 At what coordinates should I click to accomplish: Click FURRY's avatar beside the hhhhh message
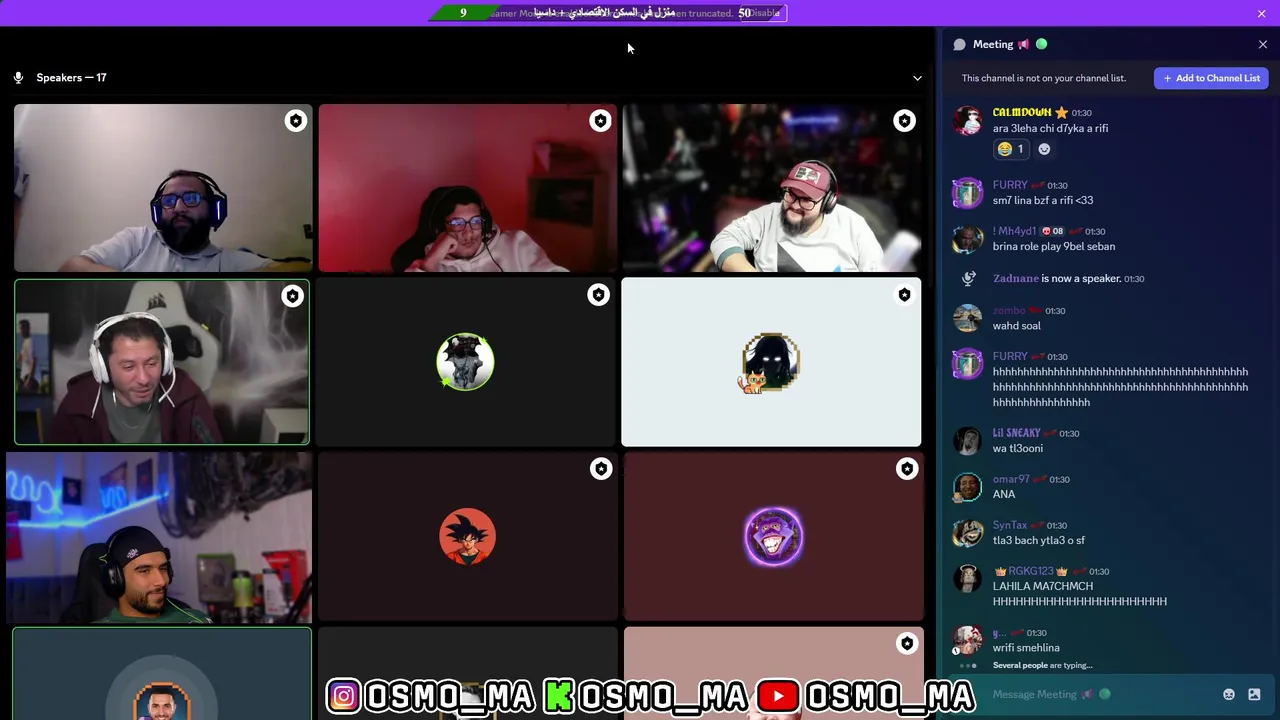(967, 364)
